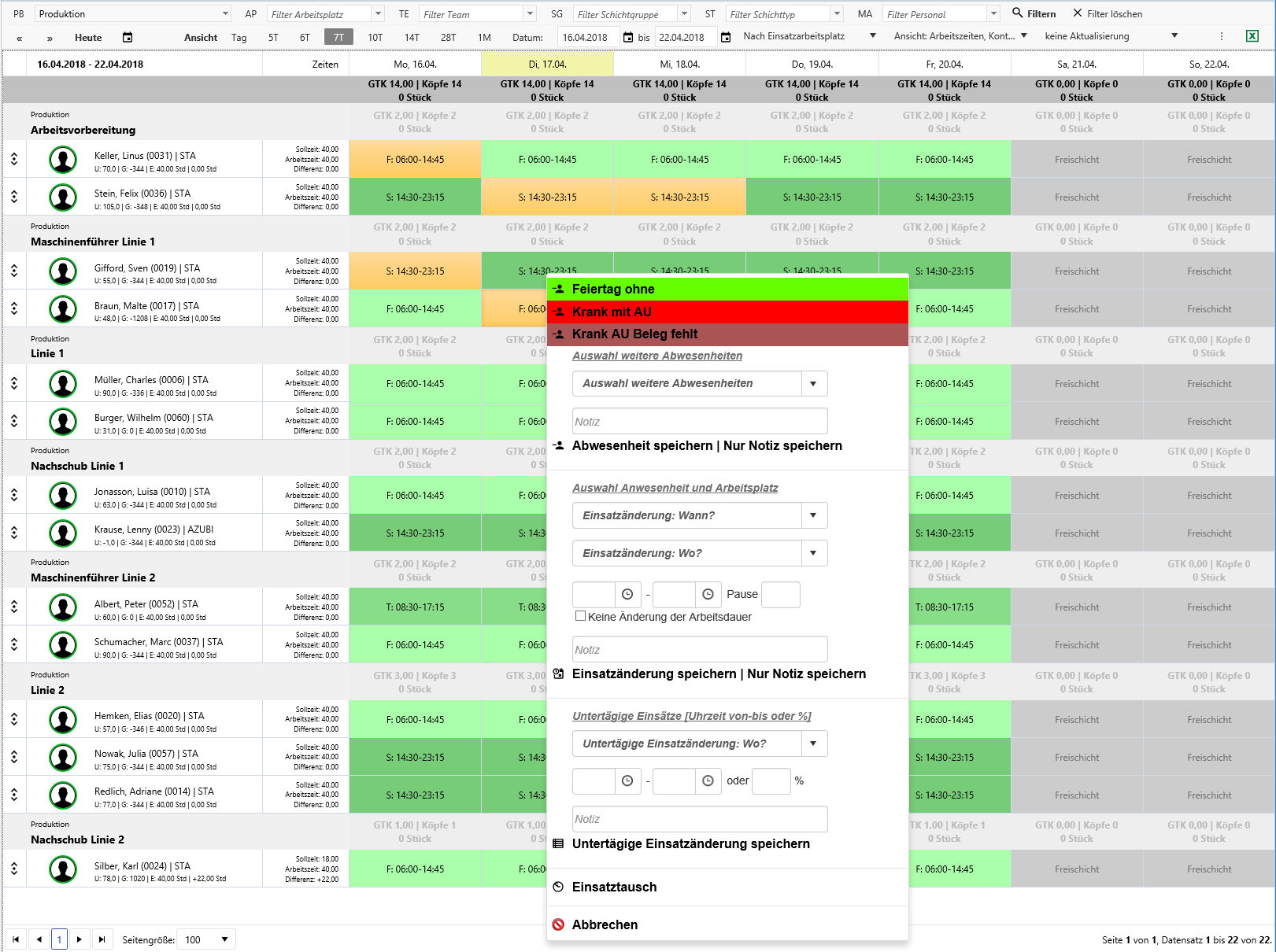The height and width of the screenshot is (952, 1276).
Task: Expand Auswahl weitere Abwesenheiten dropdown
Action: pyautogui.click(x=814, y=383)
